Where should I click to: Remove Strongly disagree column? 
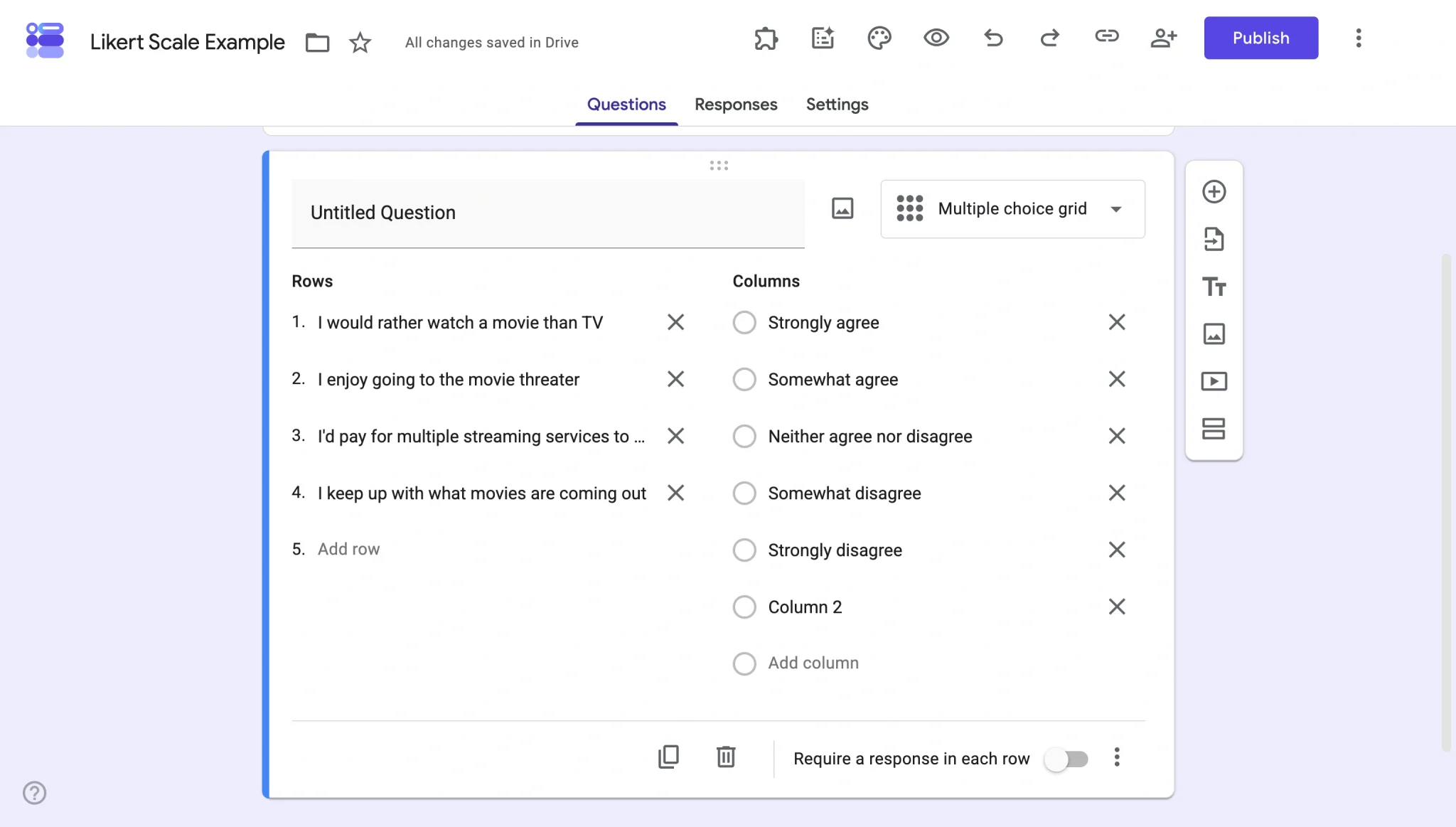point(1117,550)
